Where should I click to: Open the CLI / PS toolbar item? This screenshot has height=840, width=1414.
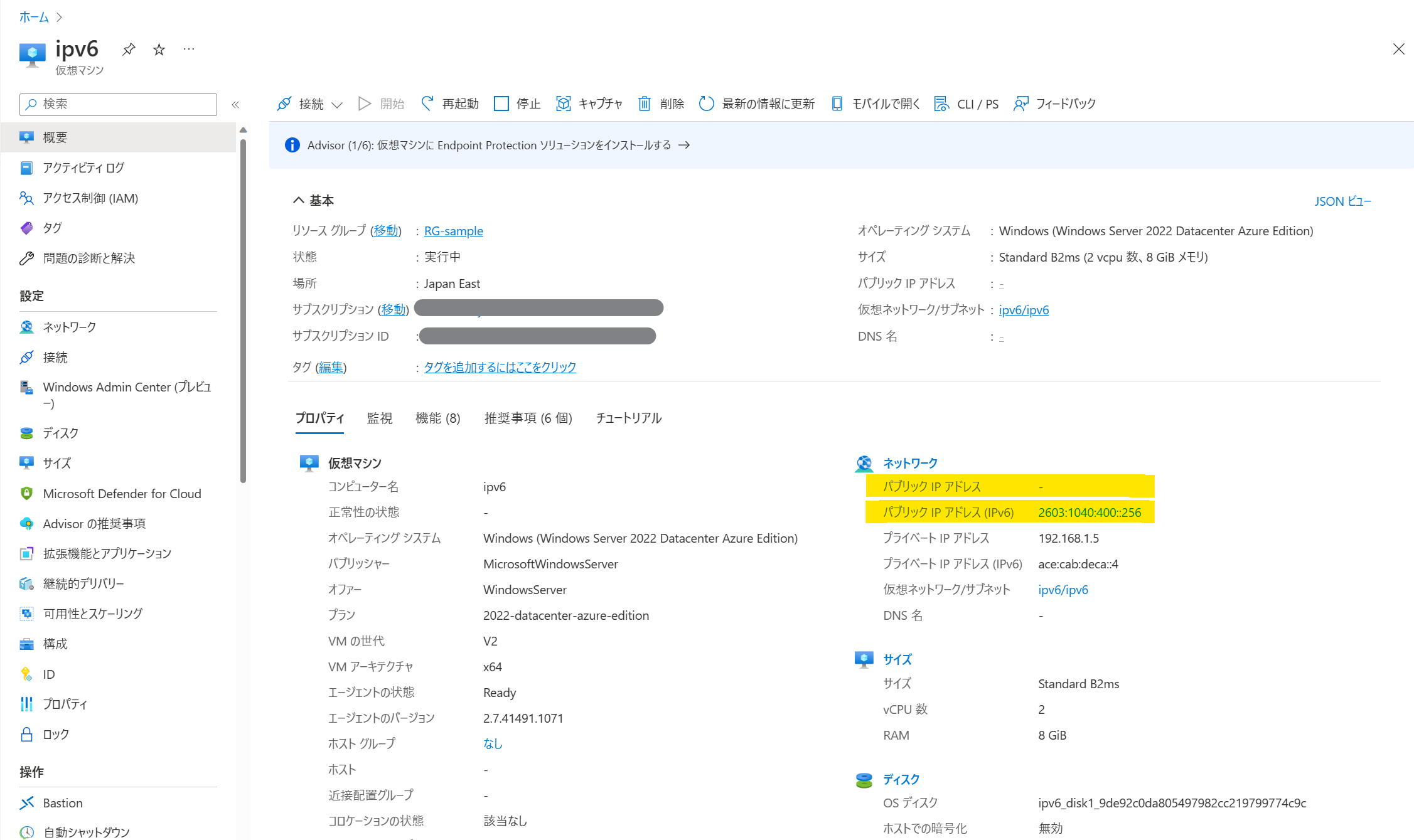pos(967,104)
